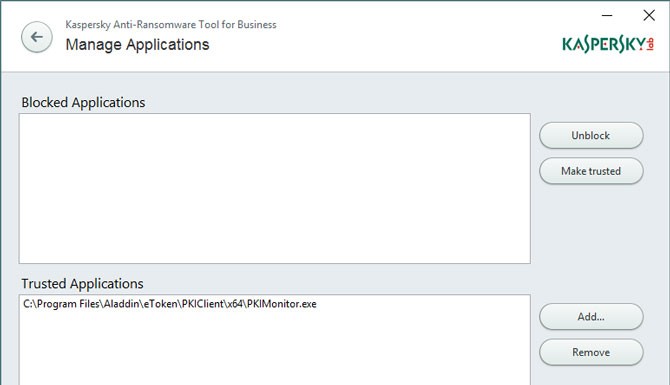Image resolution: width=670 pixels, height=385 pixels.
Task: Click the Kaspersky Anti-Ransomware Tool for Business title
Action: [x=171, y=24]
